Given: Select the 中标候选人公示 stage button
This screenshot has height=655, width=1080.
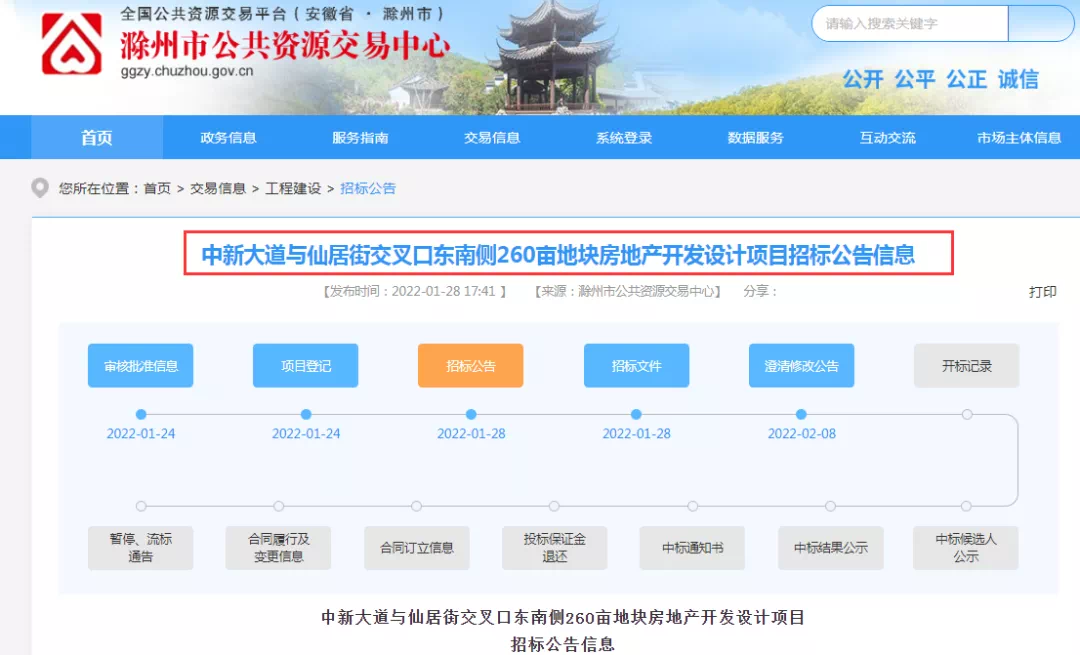Looking at the screenshot, I should 966,547.
